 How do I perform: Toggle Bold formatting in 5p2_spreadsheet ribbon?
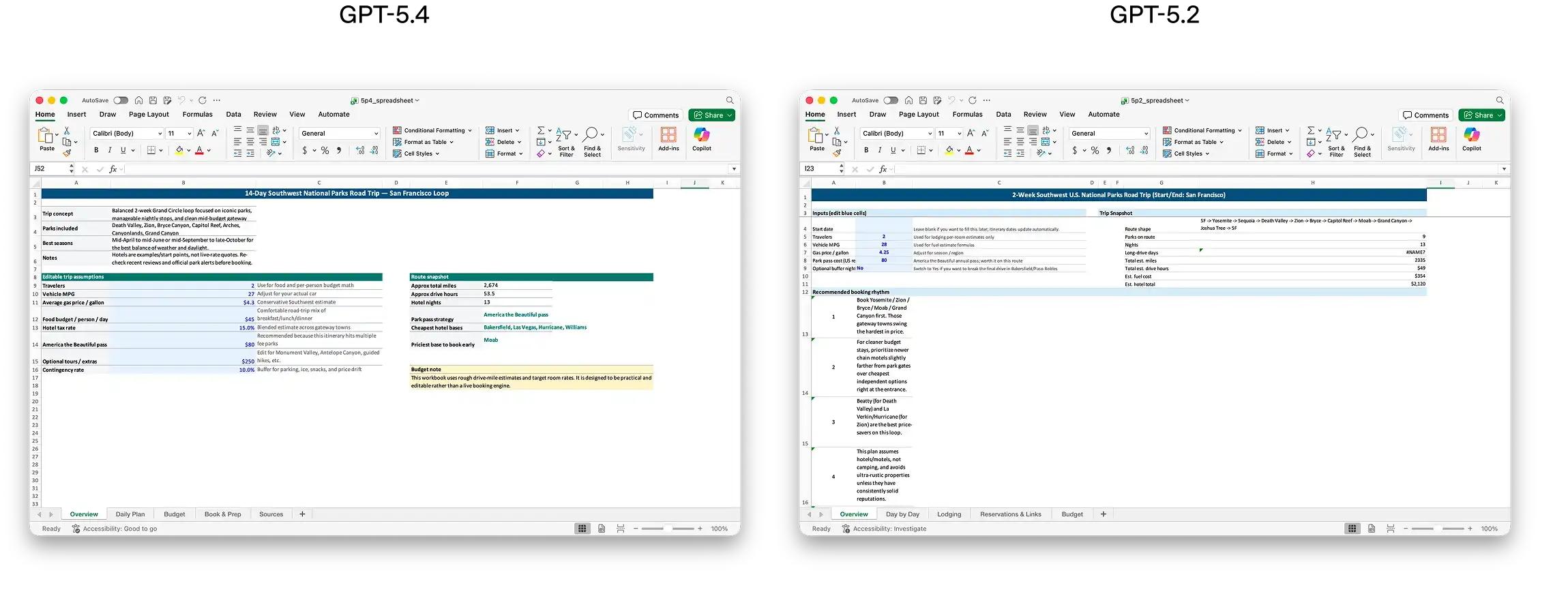(866, 151)
